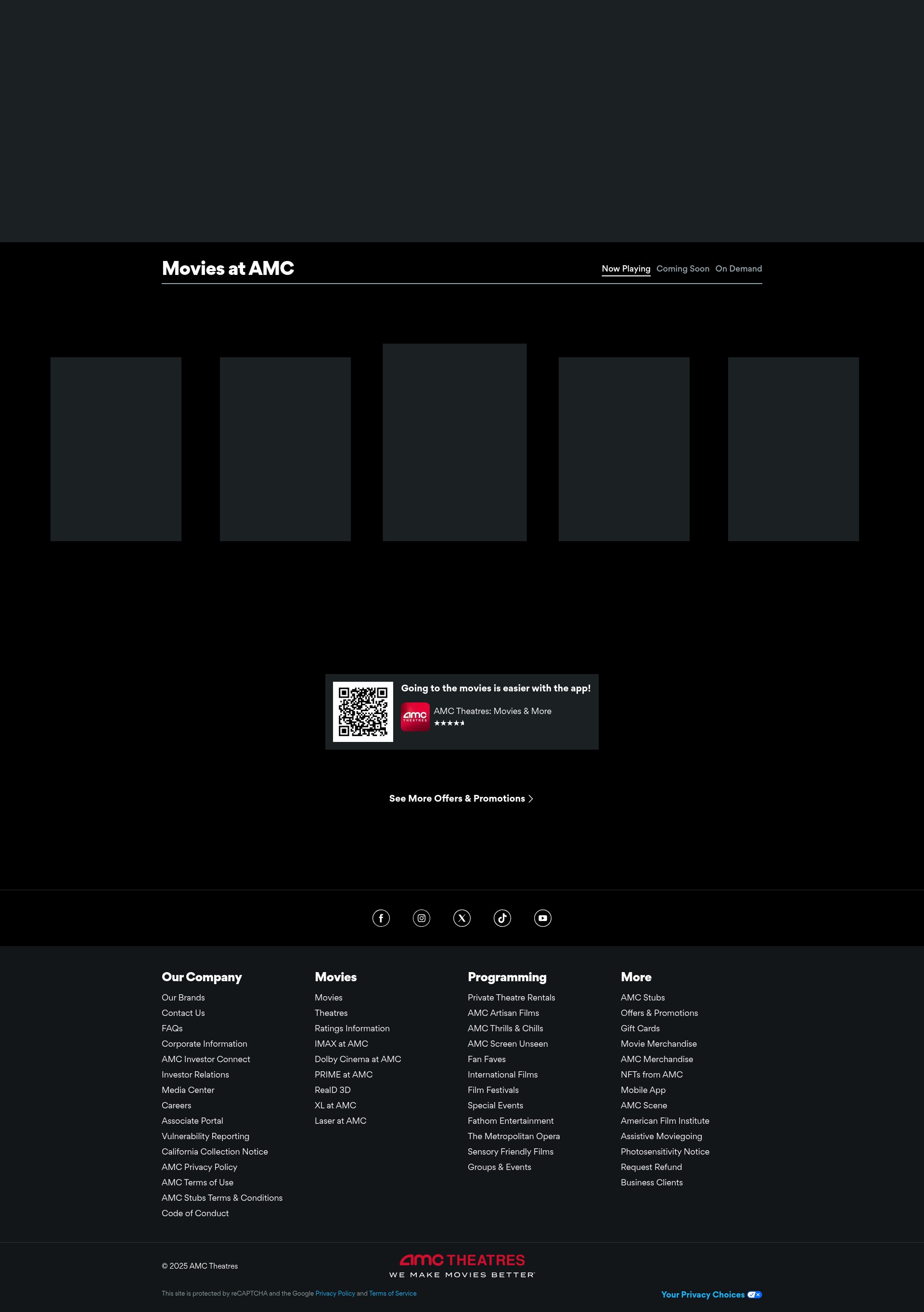Click the first movie poster placeholder

click(116, 449)
